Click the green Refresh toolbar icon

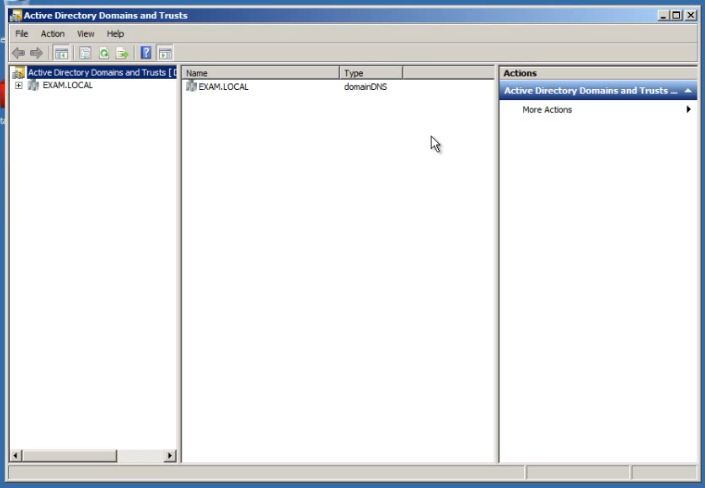[x=104, y=53]
